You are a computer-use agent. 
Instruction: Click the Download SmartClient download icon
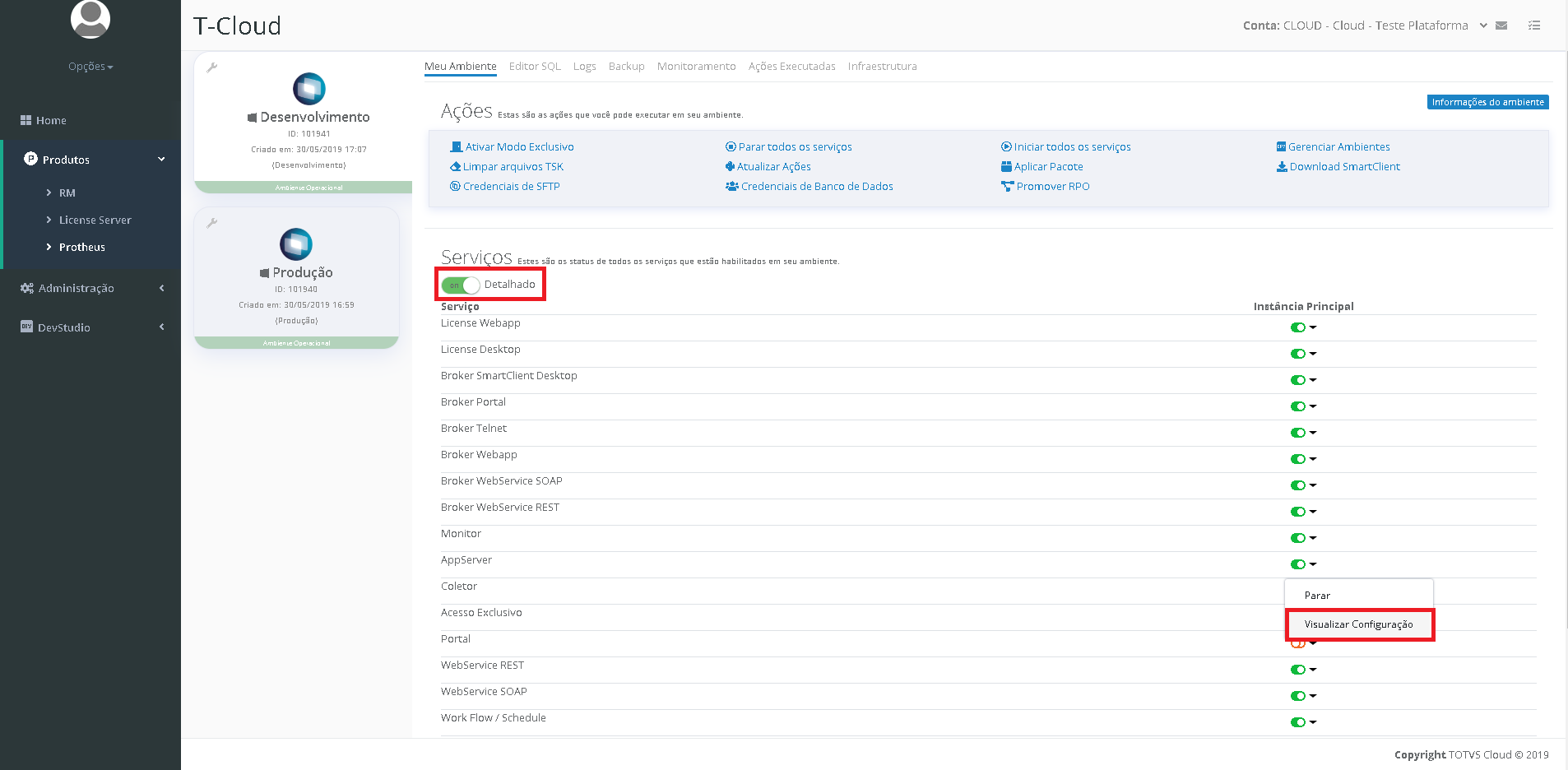(1282, 167)
